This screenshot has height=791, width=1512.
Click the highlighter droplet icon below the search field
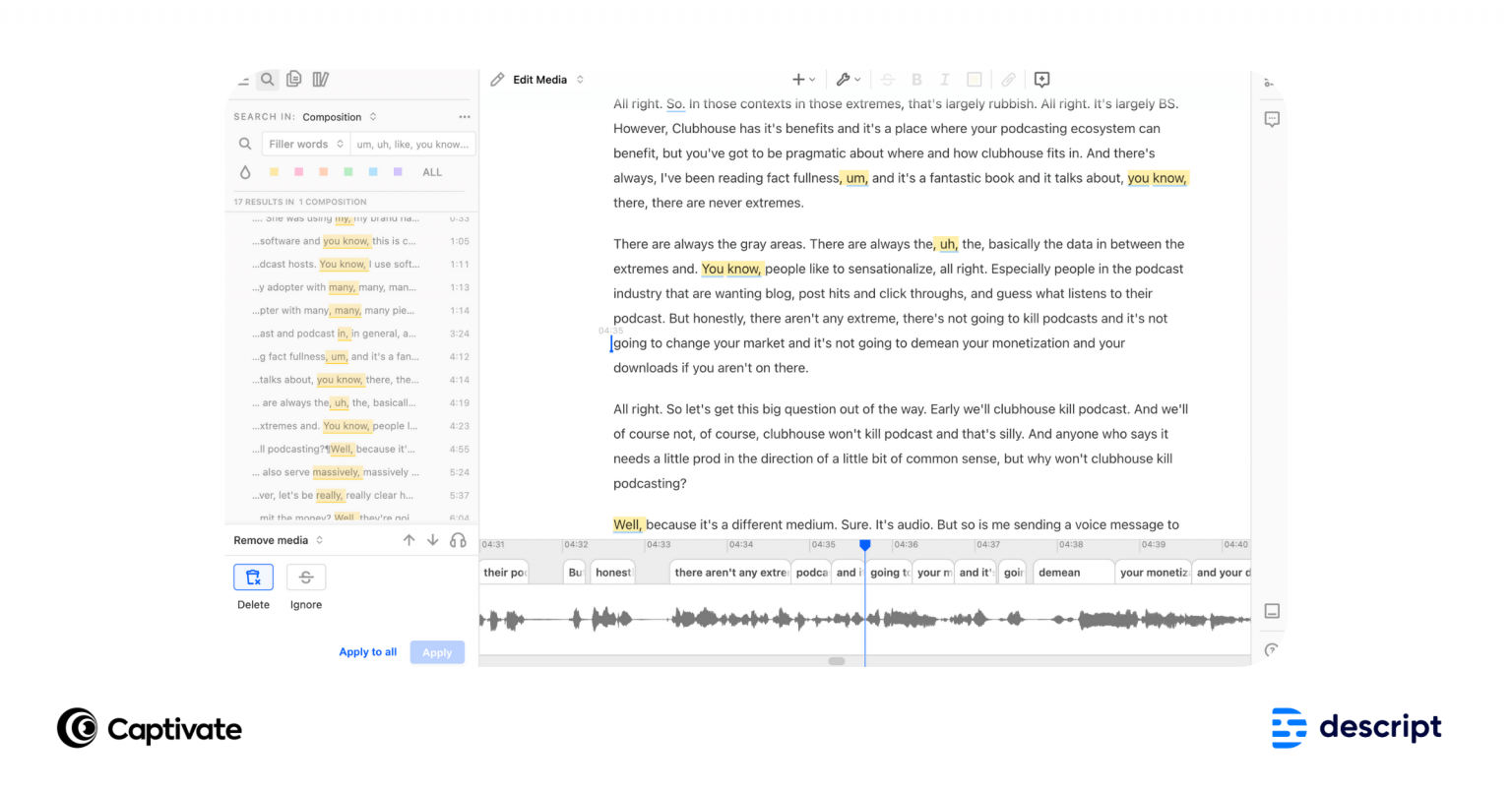(x=245, y=171)
